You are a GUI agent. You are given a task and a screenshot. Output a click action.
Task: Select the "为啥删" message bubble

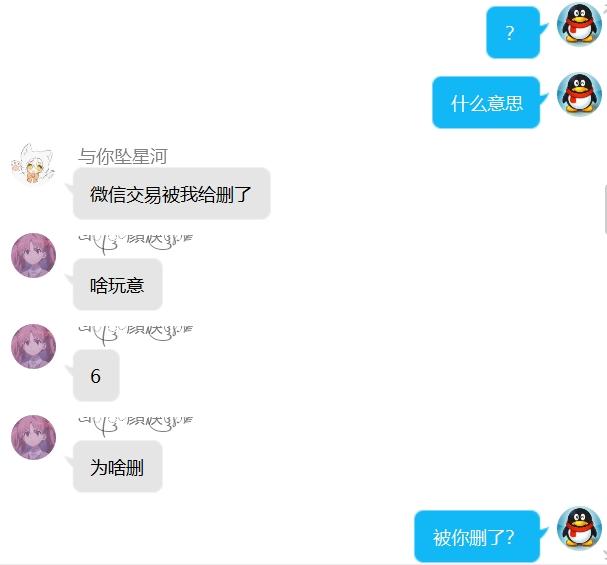[118, 467]
